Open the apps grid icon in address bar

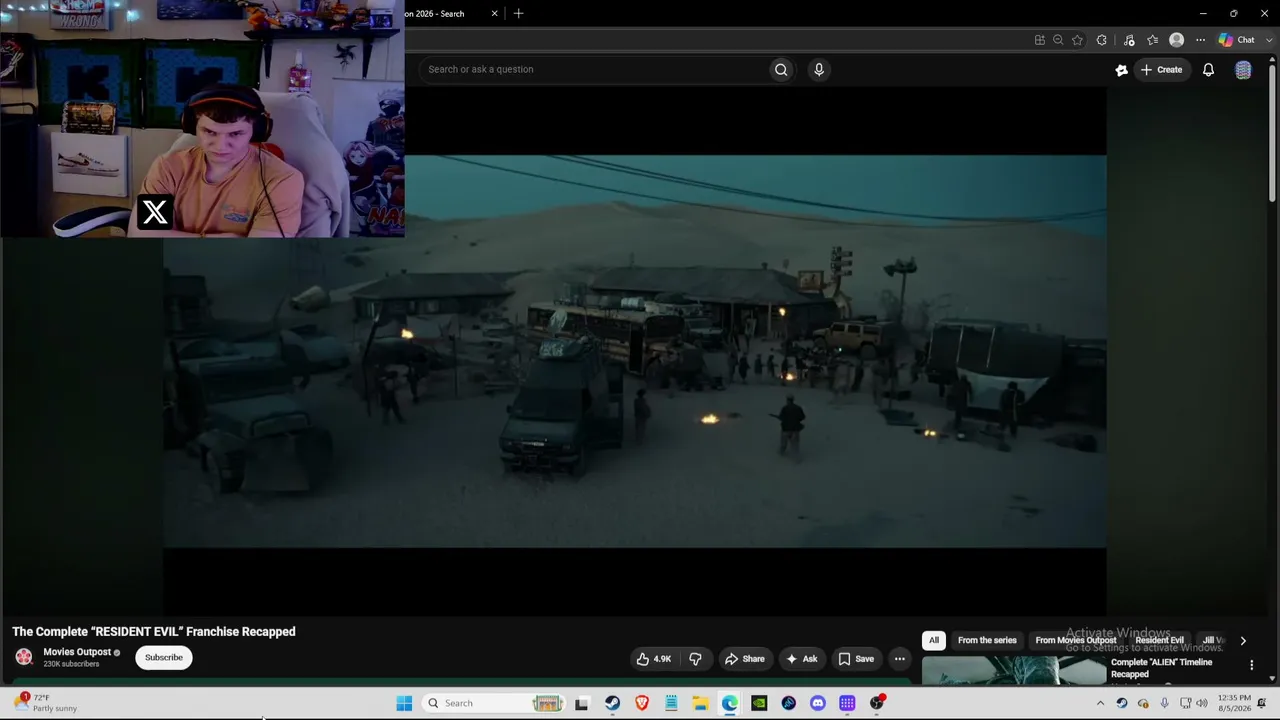(1040, 40)
